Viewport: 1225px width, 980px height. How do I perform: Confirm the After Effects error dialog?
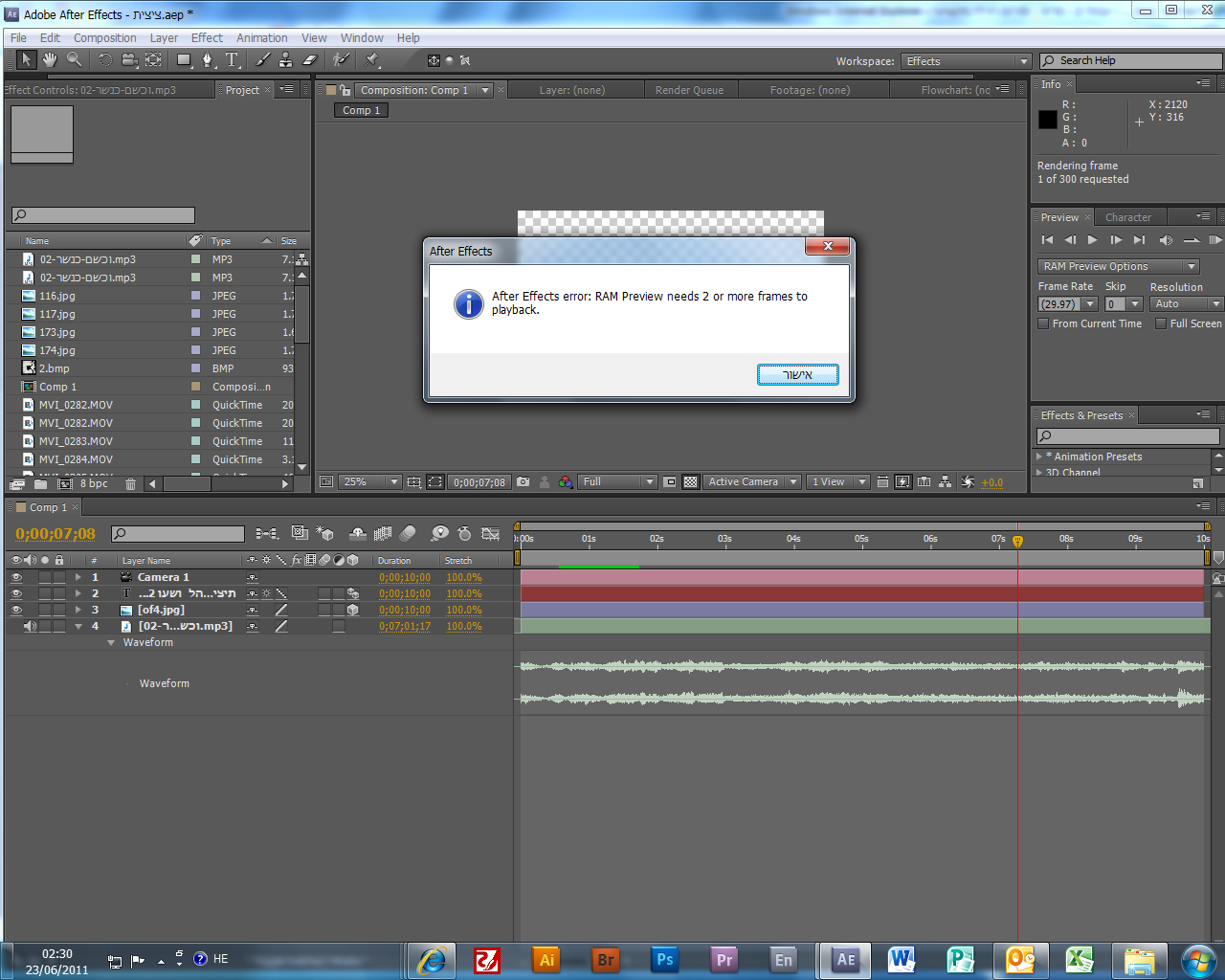(x=797, y=374)
